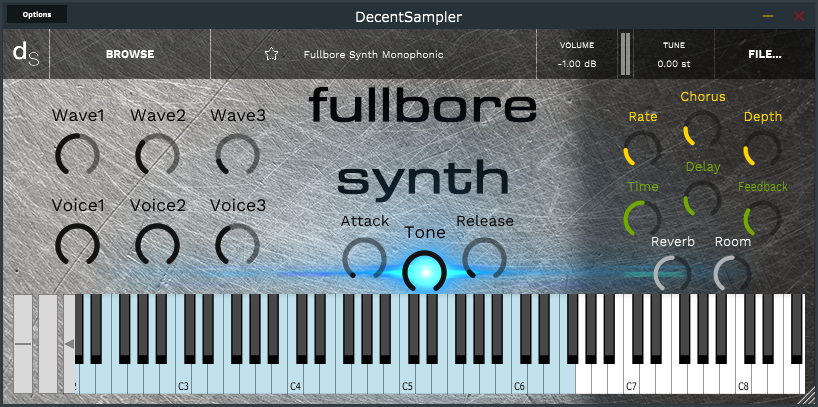
Task: Close the DecentSampler window
Action: (799, 16)
